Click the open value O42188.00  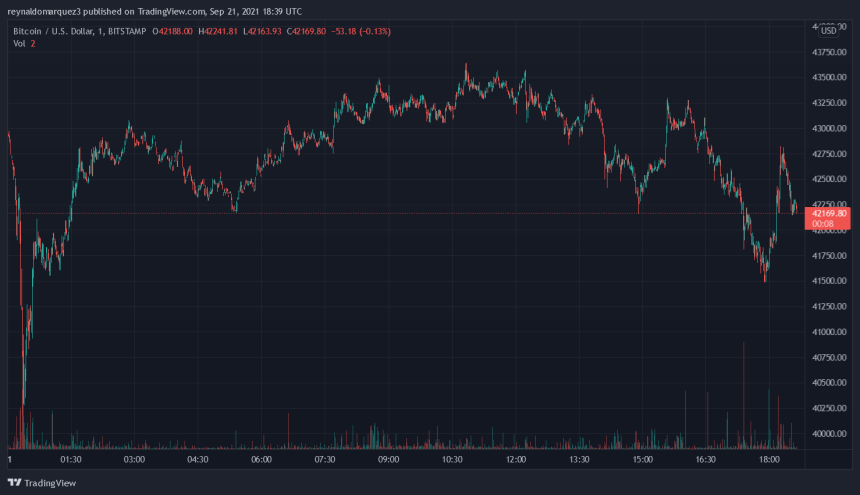[x=172, y=31]
